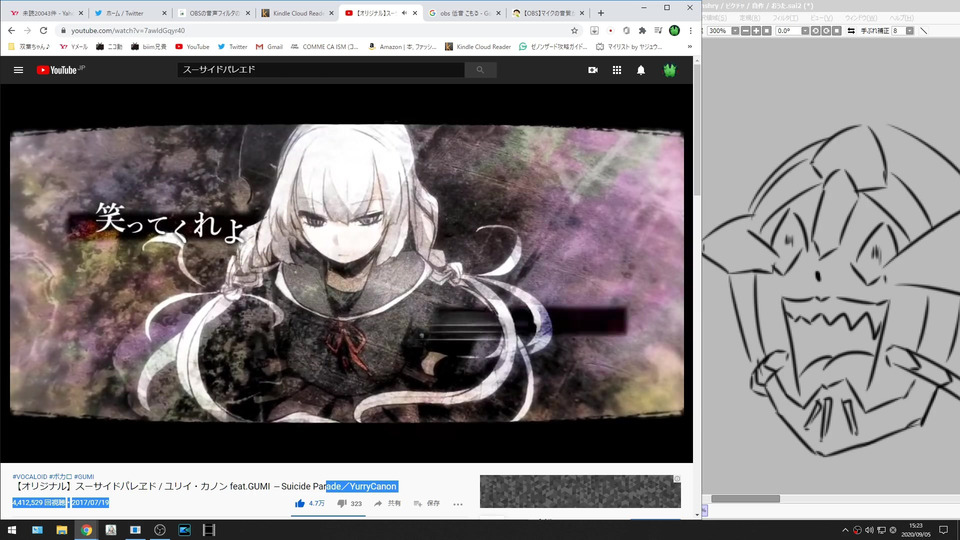Open the Twitter bookmark
This screenshot has height=540, width=960.
point(233,47)
